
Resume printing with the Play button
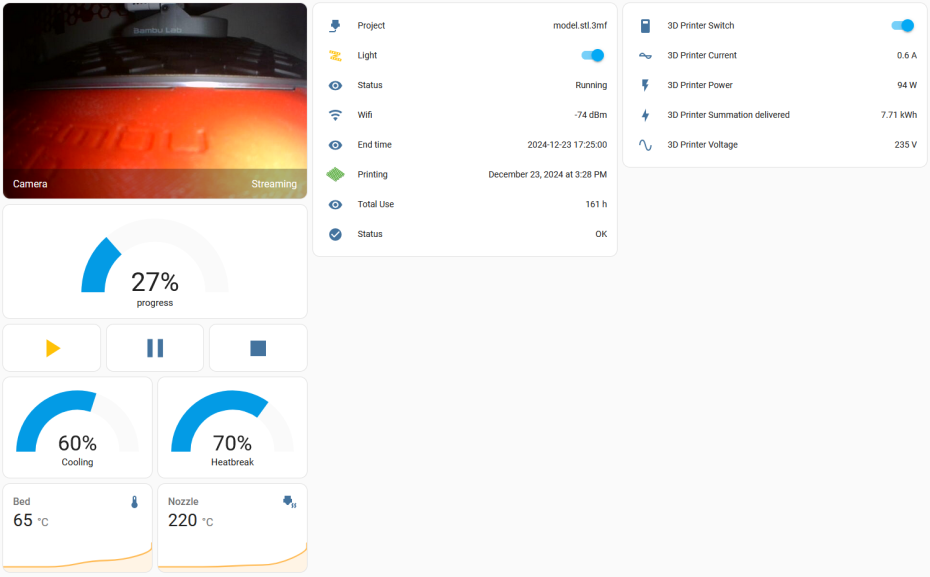pyautogui.click(x=51, y=347)
